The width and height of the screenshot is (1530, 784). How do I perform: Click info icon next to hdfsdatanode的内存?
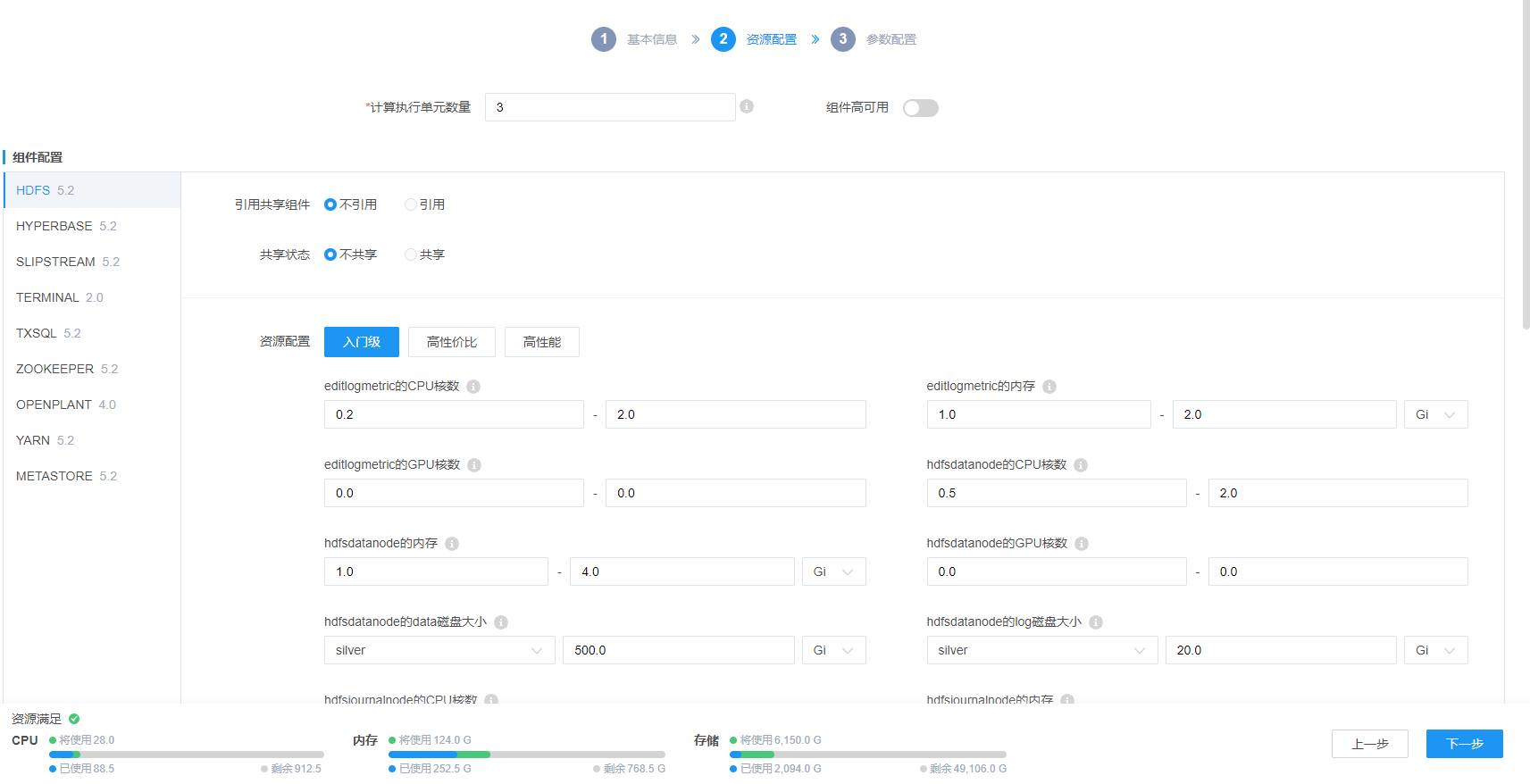452,544
